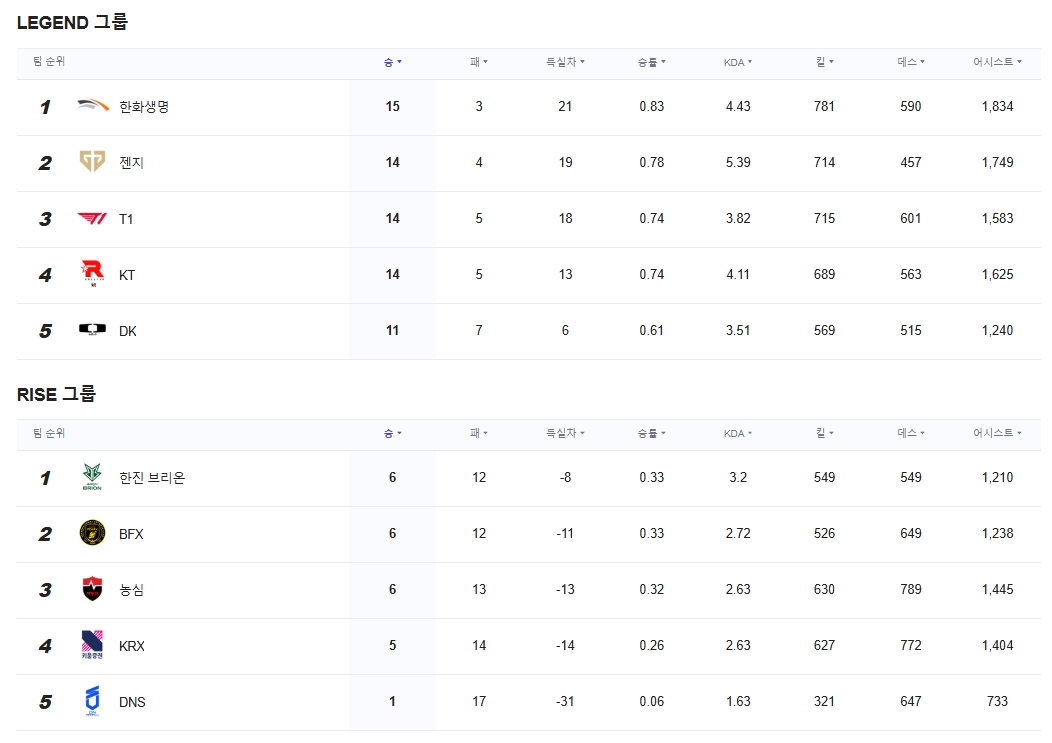Screen dimensions: 1052x743
Task: Sort RISE group by 데스 column
Action: [910, 433]
